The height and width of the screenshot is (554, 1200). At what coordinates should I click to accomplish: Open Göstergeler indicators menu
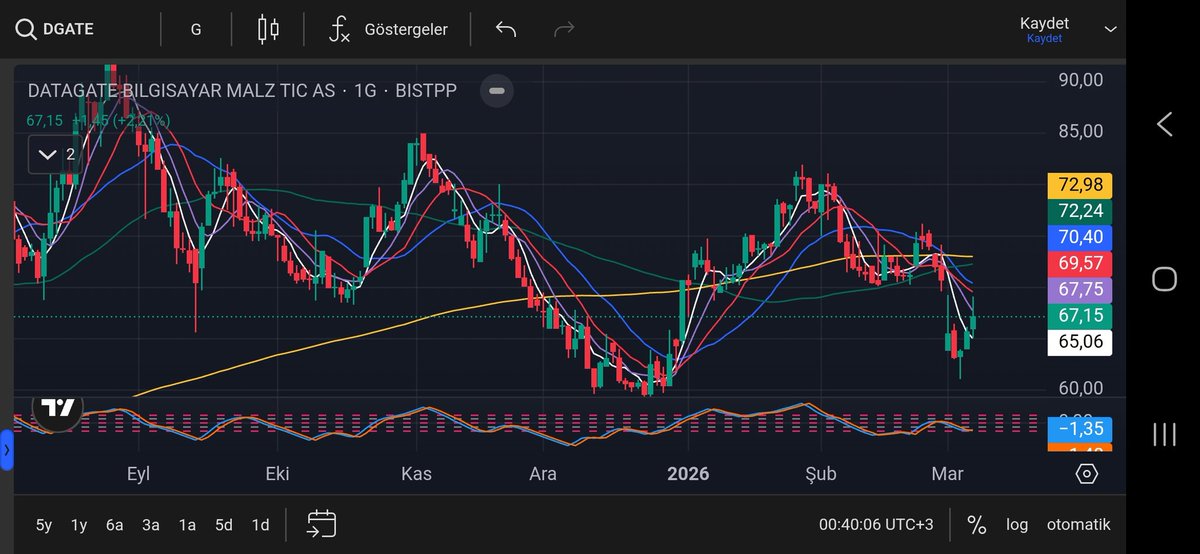click(388, 29)
